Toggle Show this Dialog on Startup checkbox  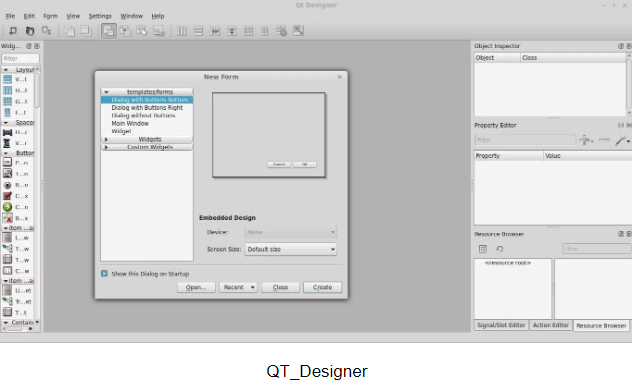pos(104,274)
